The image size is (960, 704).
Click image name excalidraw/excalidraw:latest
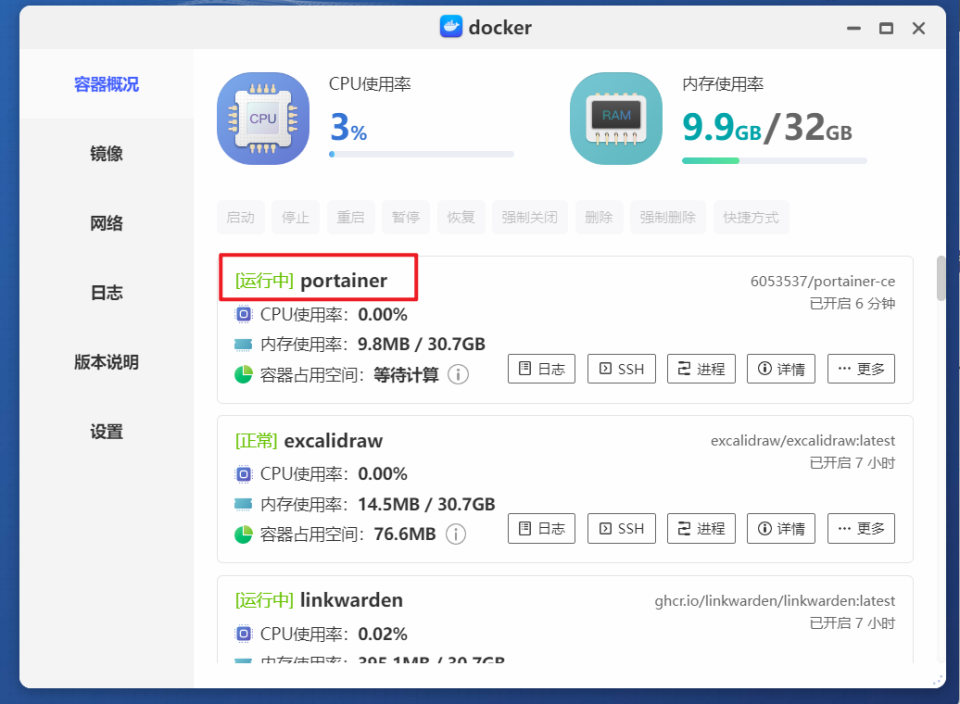point(803,441)
